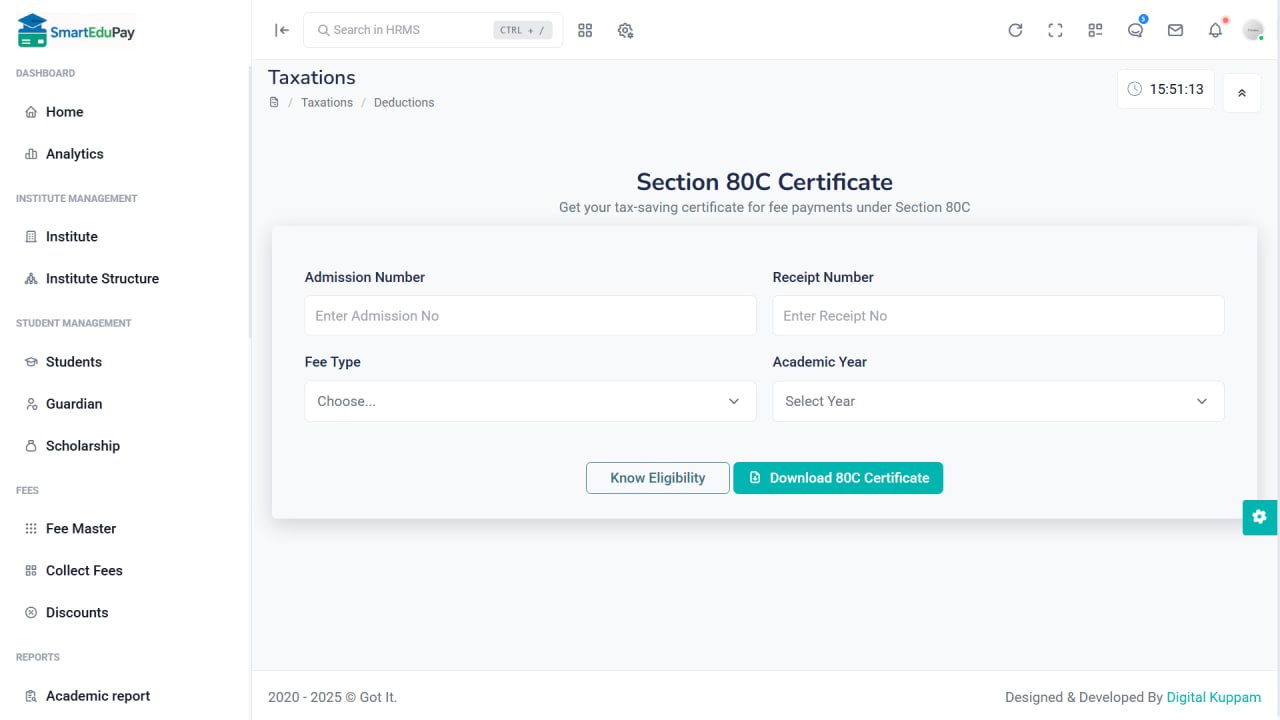Viewport: 1280px width, 720px height.
Task: Open the mail envelope icon
Action: pyautogui.click(x=1175, y=30)
